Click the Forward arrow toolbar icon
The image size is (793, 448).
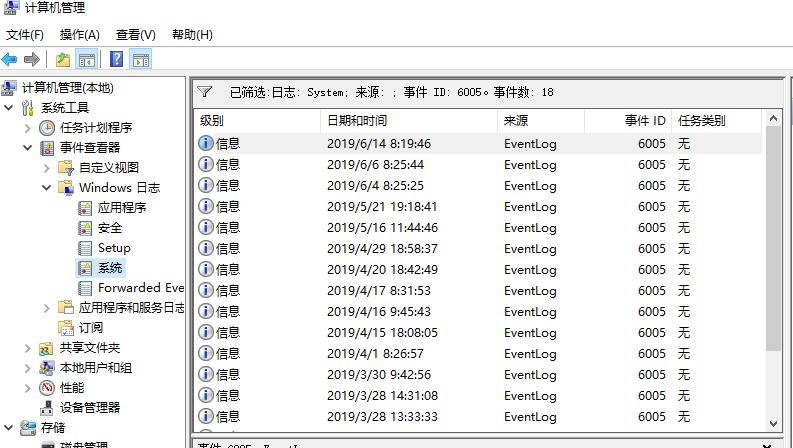pos(32,60)
